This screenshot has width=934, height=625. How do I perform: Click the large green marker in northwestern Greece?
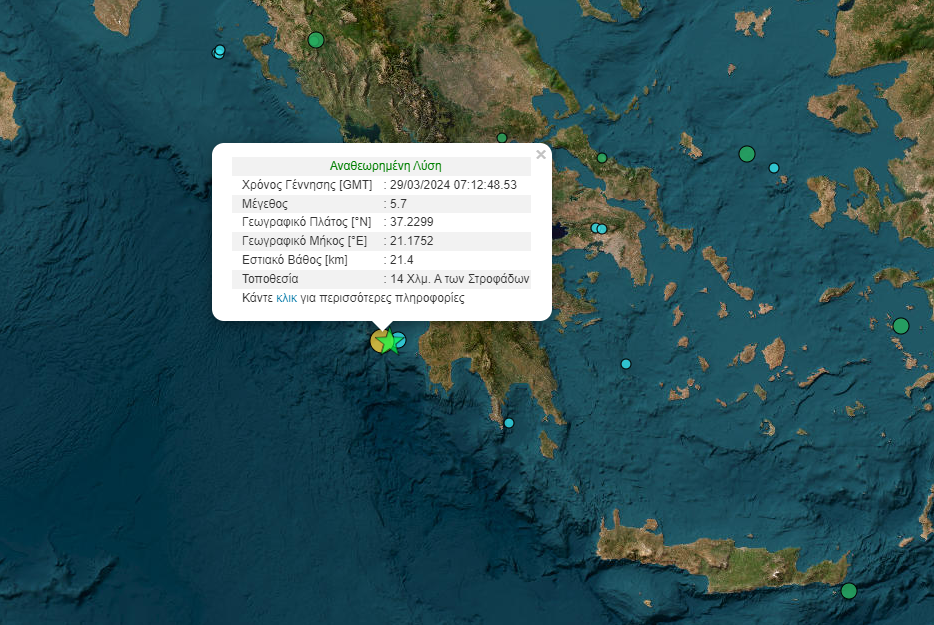316,40
